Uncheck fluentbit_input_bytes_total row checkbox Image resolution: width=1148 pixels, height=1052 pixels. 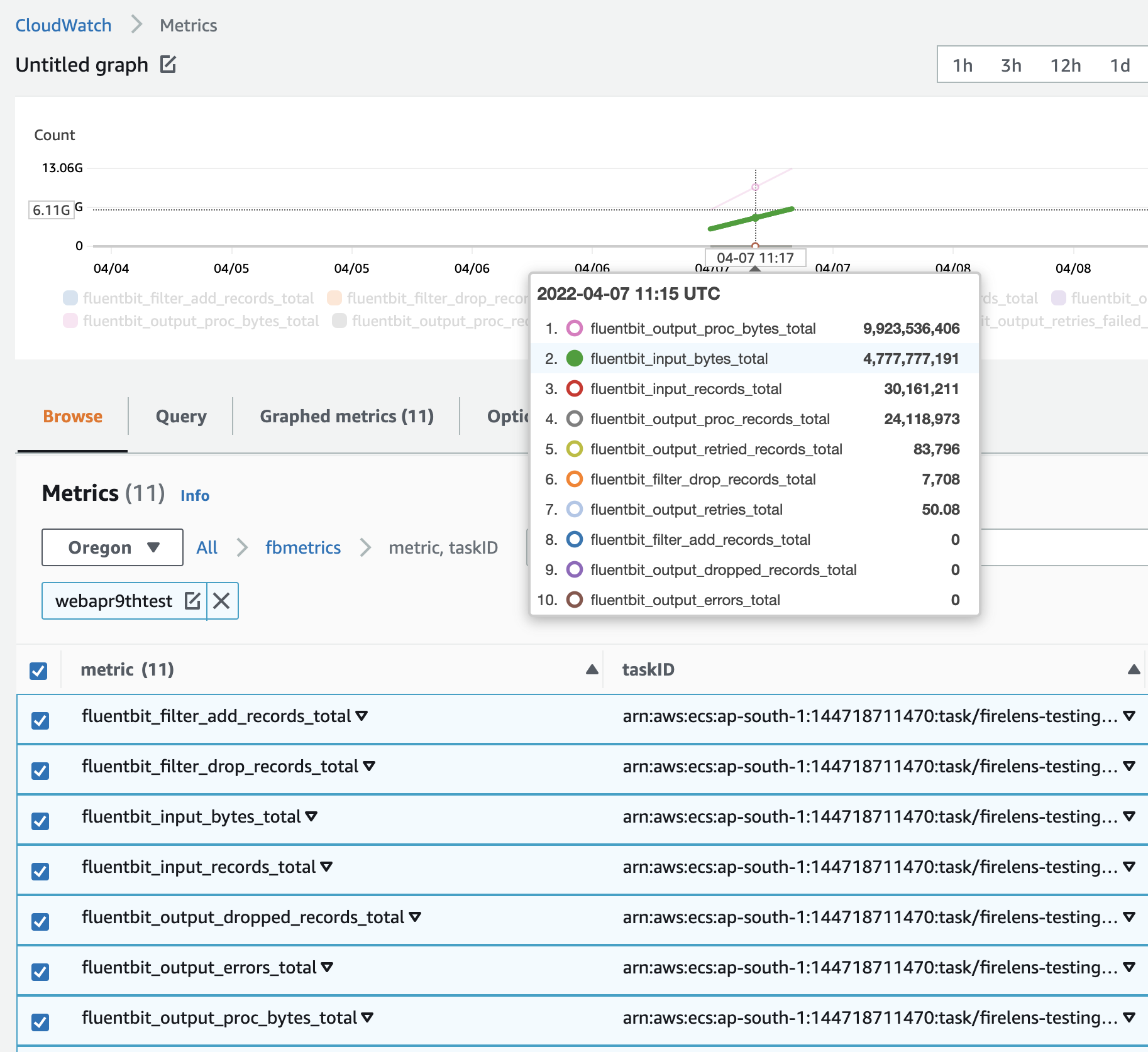[40, 821]
